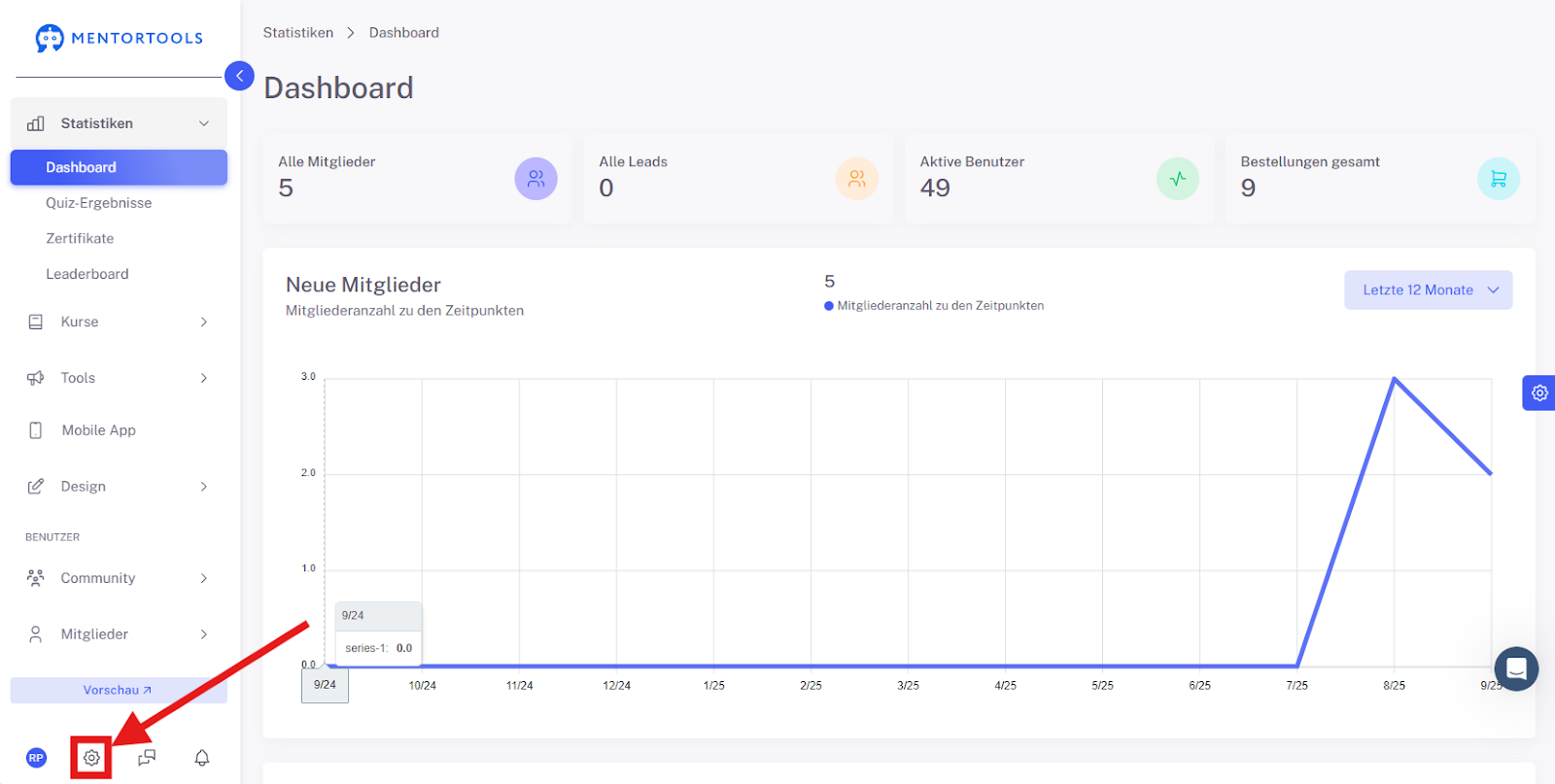
Task: Expand the Kurse menu
Action: pyautogui.click(x=119, y=322)
